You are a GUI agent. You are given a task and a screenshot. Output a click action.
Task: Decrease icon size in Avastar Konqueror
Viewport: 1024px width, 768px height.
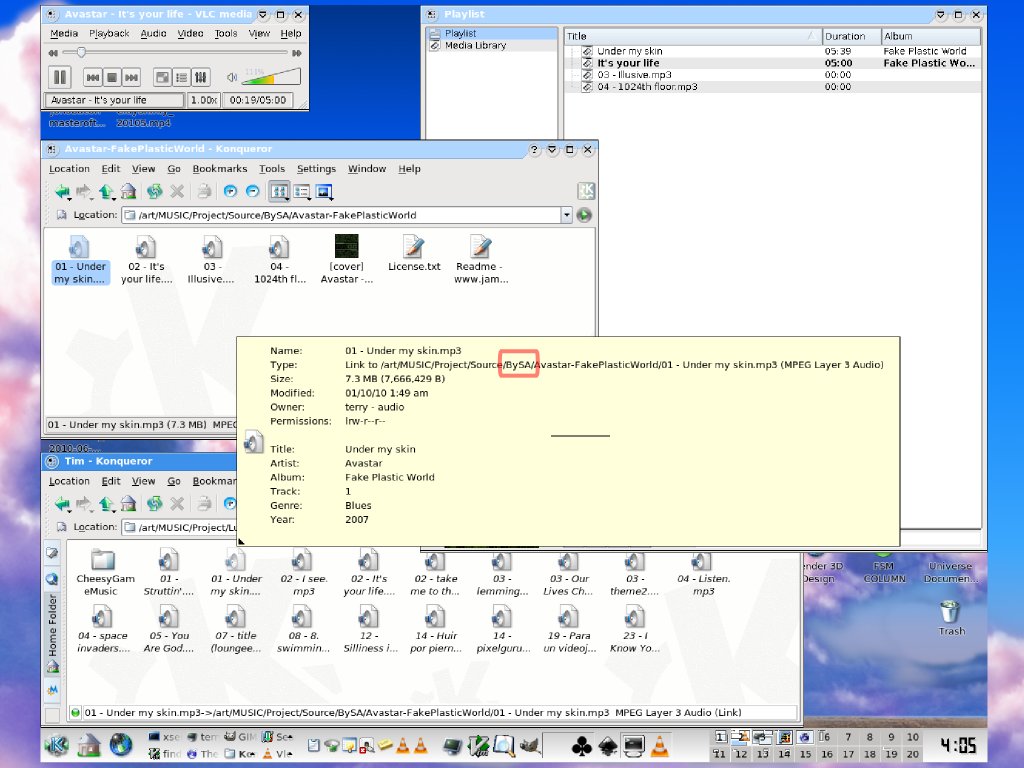coord(253,191)
